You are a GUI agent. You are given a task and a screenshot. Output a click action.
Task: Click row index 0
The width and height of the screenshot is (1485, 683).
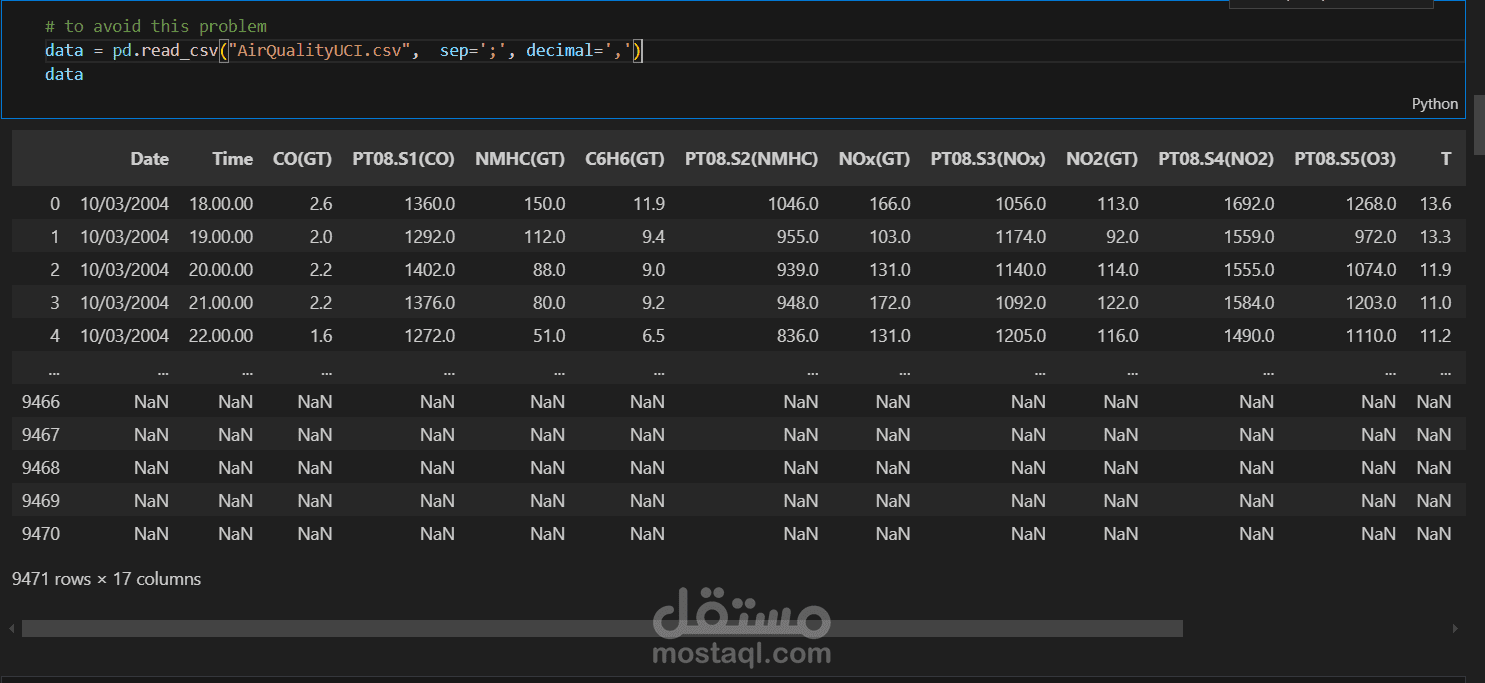pyautogui.click(x=55, y=204)
